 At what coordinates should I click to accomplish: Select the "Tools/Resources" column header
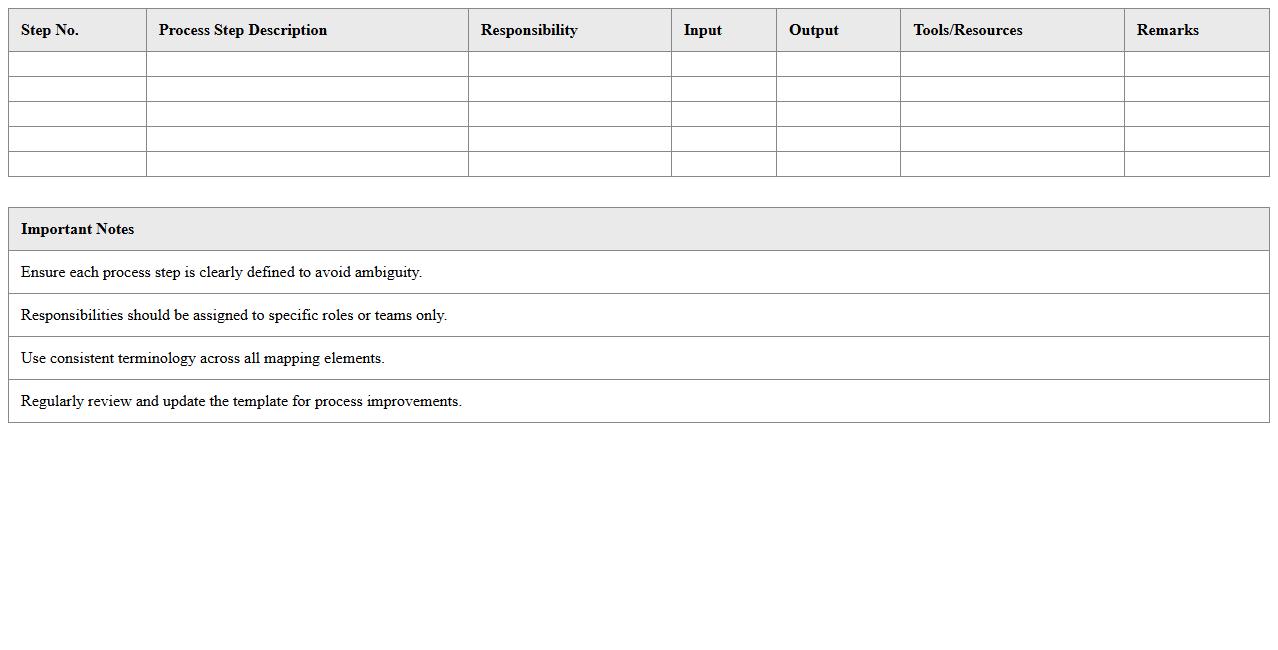[x=968, y=30]
